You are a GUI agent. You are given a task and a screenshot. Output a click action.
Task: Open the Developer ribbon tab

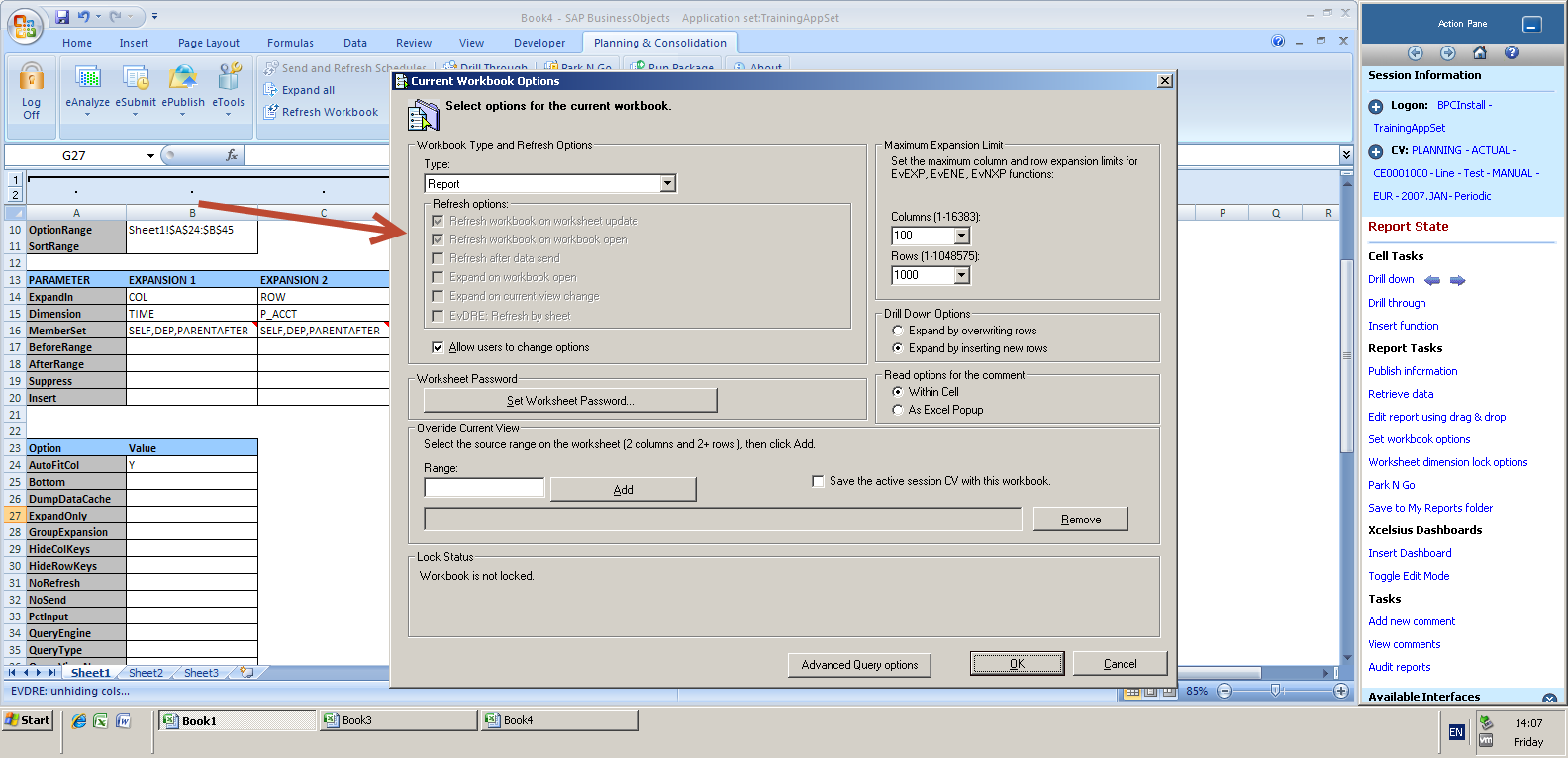click(539, 43)
